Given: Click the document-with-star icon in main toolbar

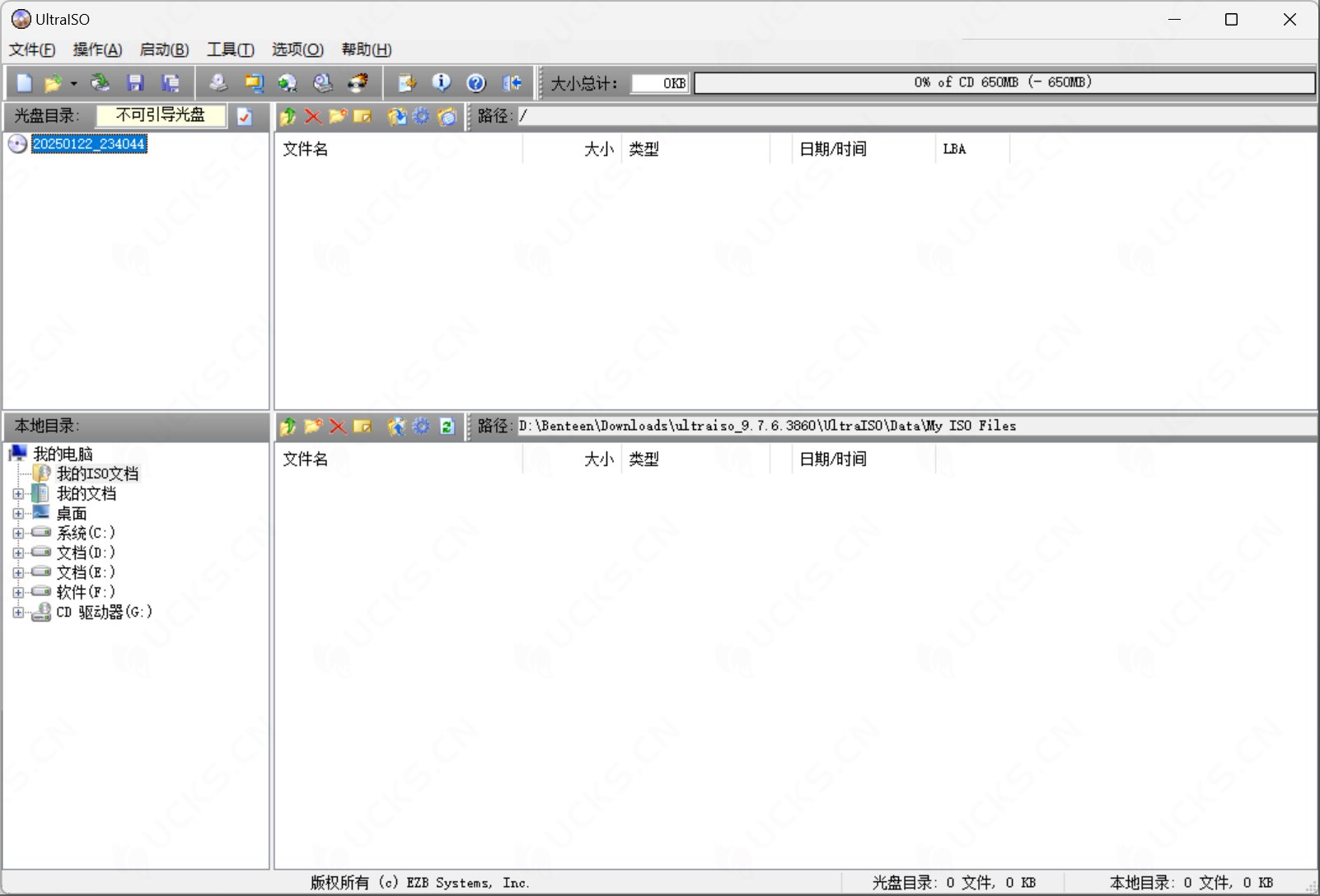Looking at the screenshot, I should [x=407, y=83].
